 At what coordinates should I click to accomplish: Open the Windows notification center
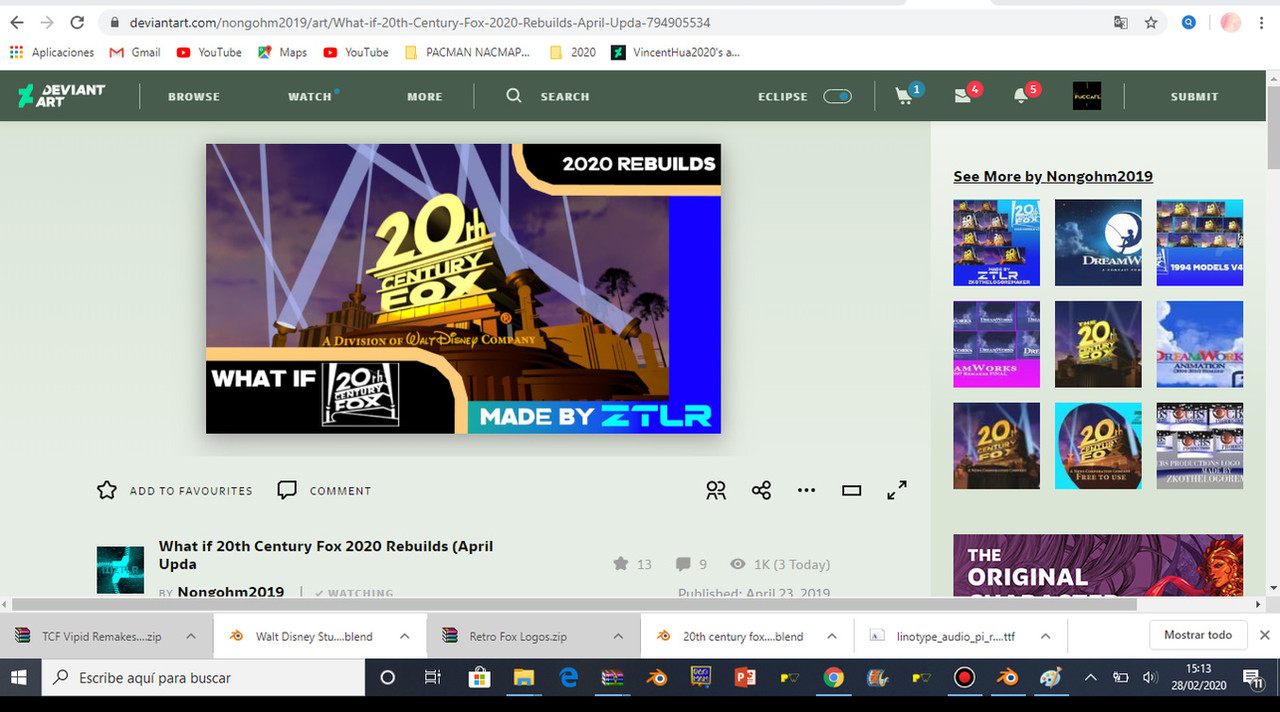point(1251,678)
